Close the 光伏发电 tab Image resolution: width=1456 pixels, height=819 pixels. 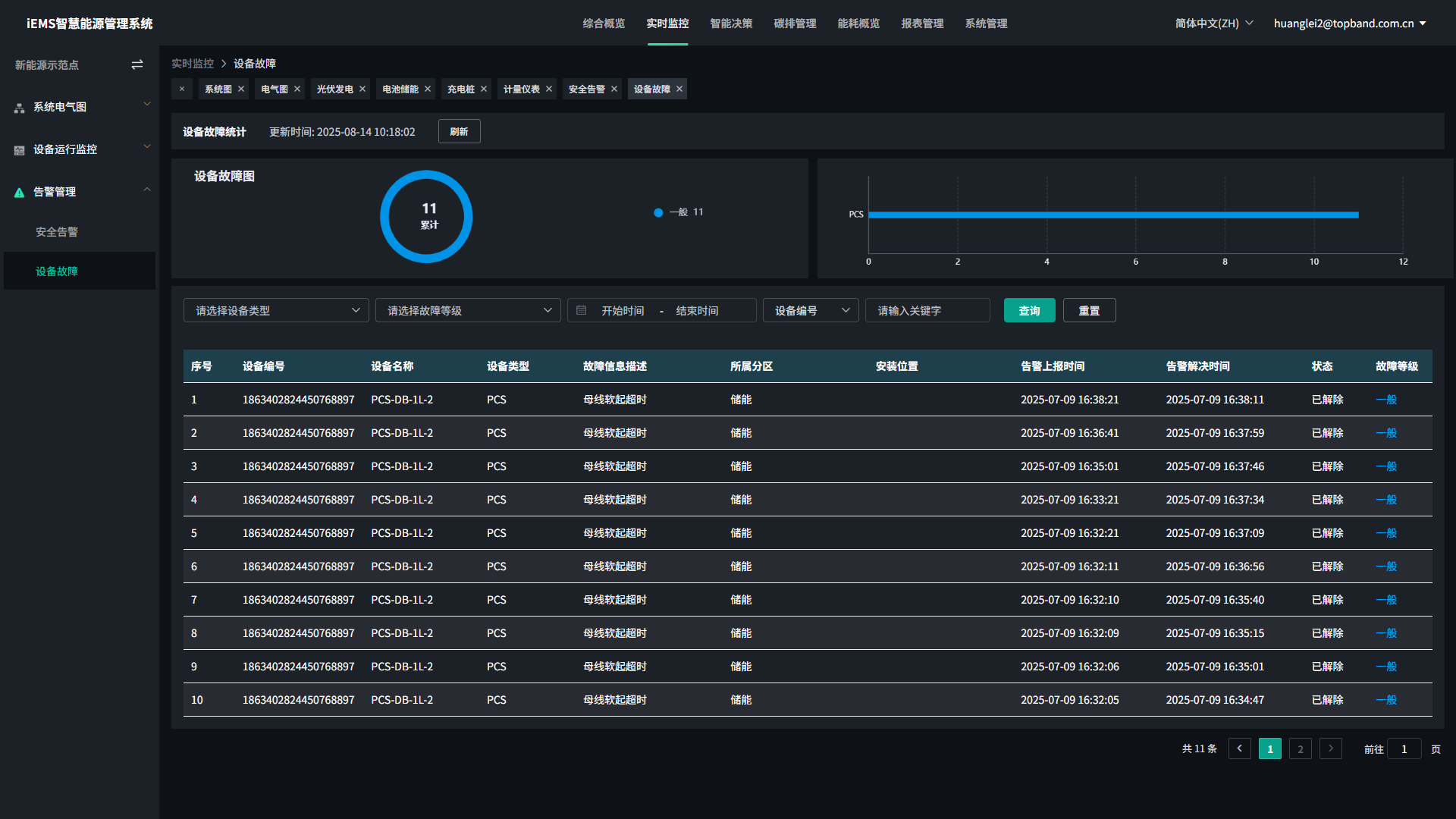tap(362, 89)
